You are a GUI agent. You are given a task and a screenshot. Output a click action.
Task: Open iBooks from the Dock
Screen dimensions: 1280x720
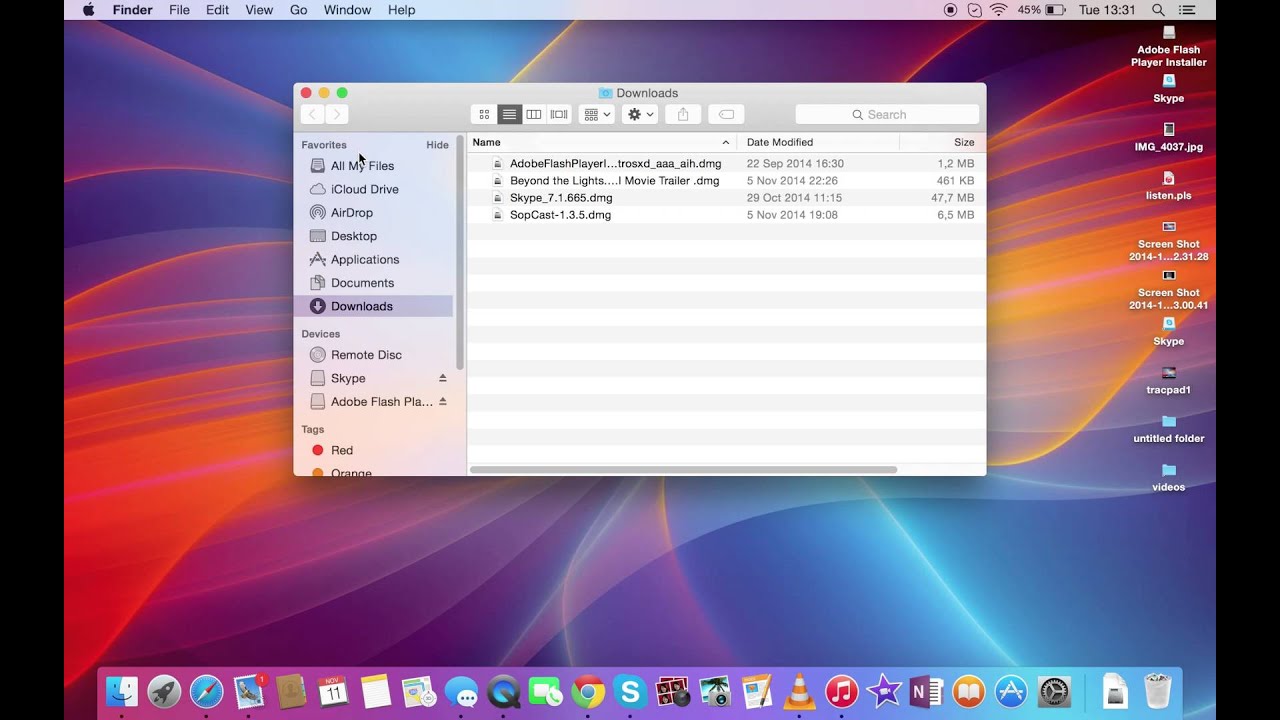969,691
